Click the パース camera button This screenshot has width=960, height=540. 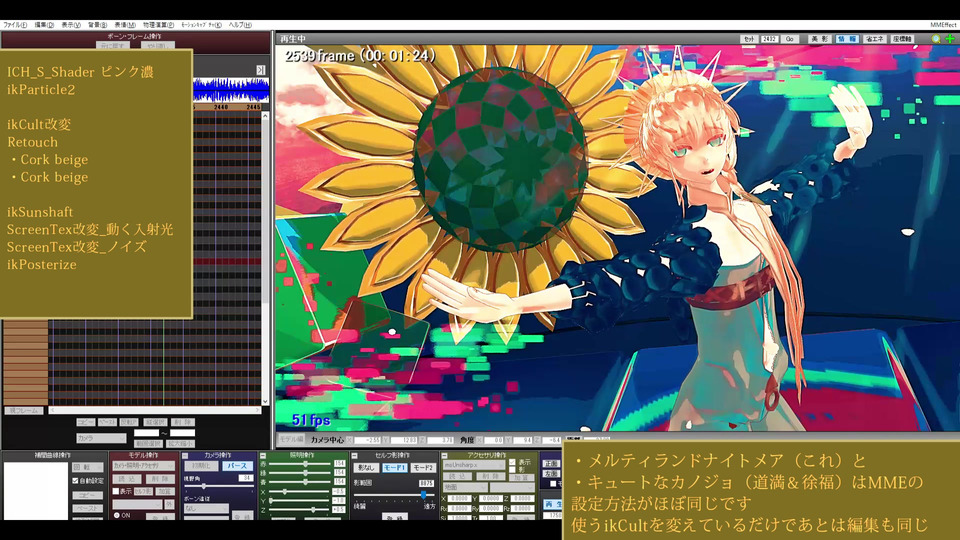pyautogui.click(x=236, y=466)
